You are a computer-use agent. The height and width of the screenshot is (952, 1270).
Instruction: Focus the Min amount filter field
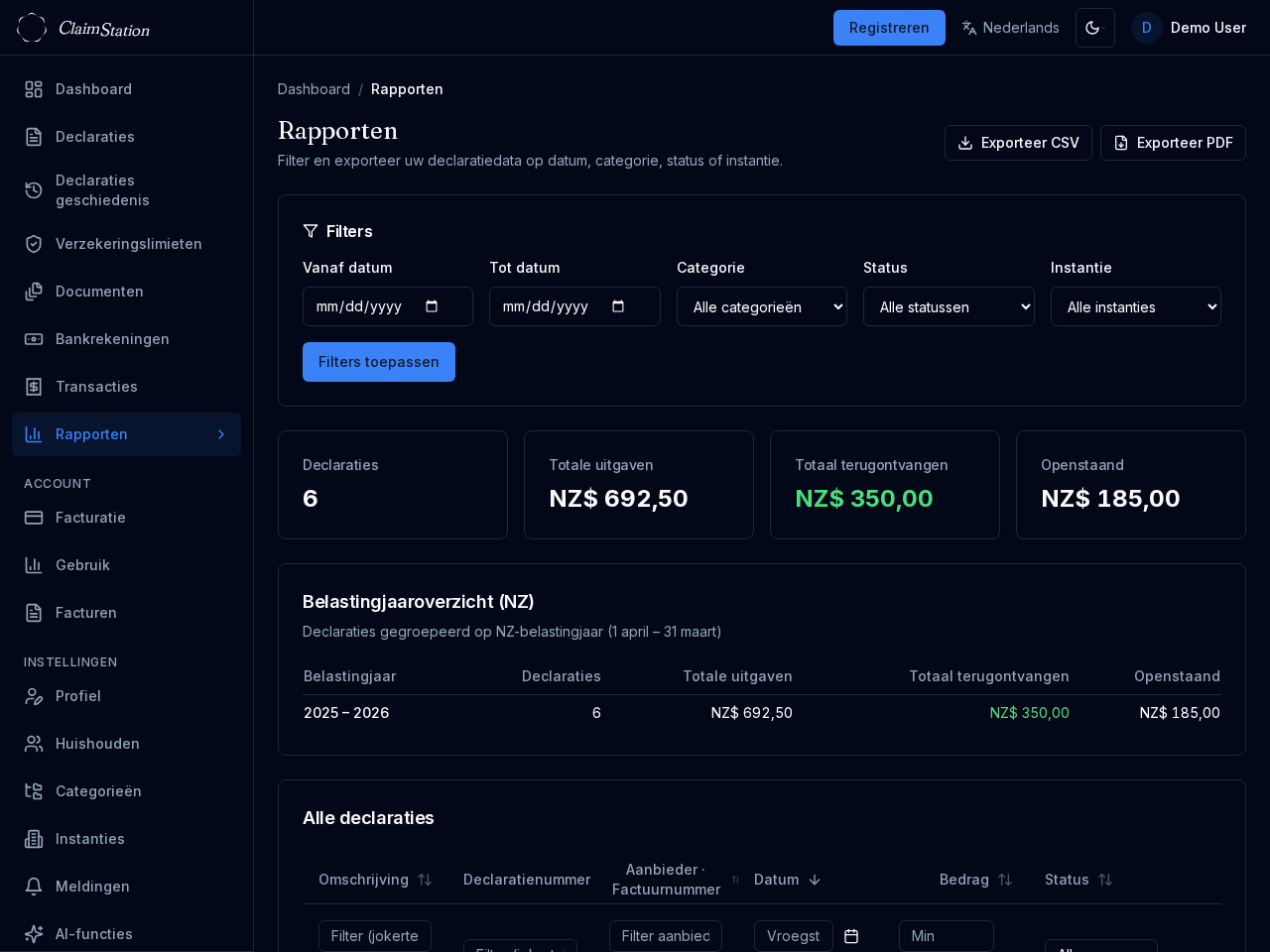coord(946,936)
